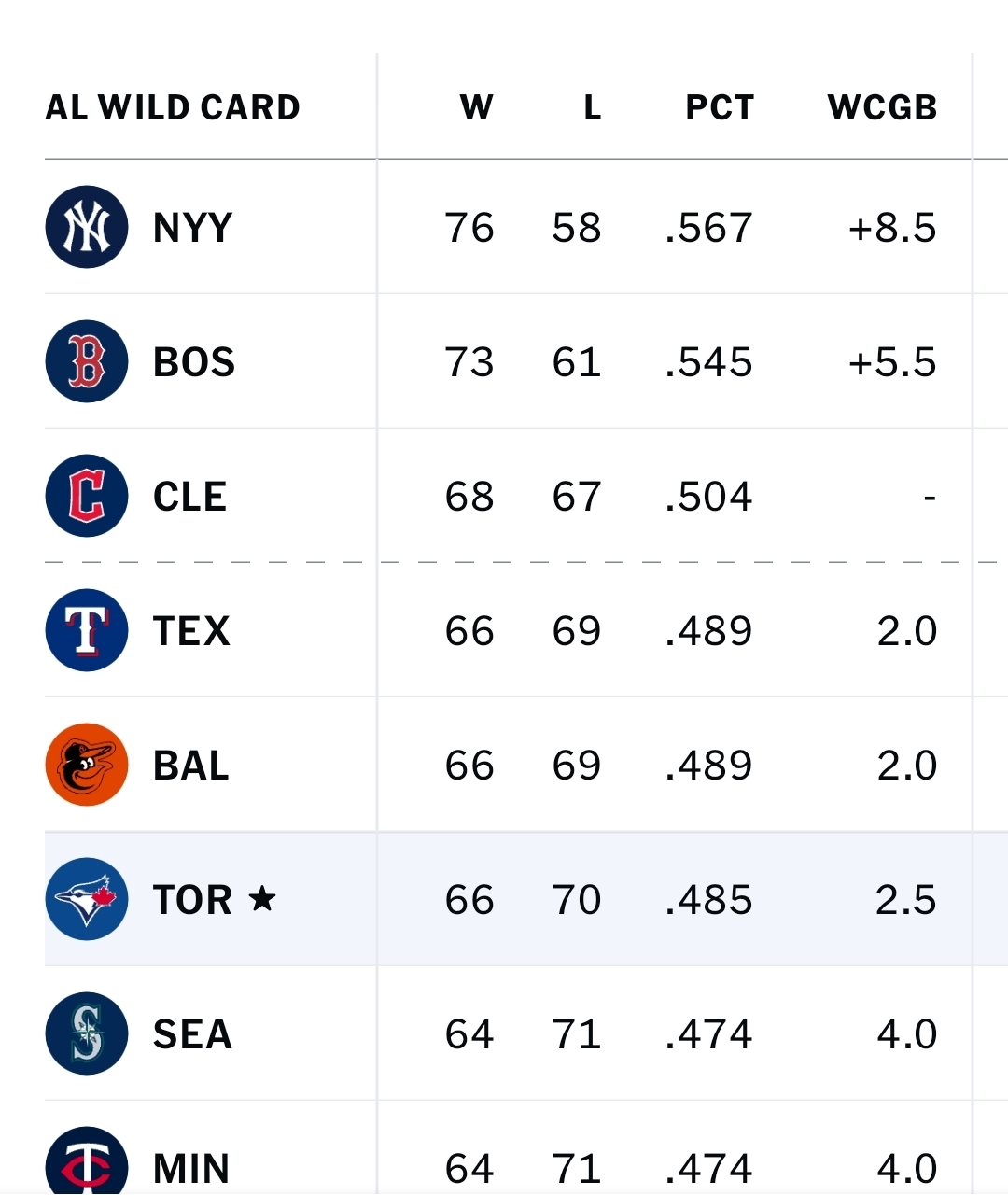Open the NYY team link
Viewport: 1008px width, 1195px height.
(192, 228)
